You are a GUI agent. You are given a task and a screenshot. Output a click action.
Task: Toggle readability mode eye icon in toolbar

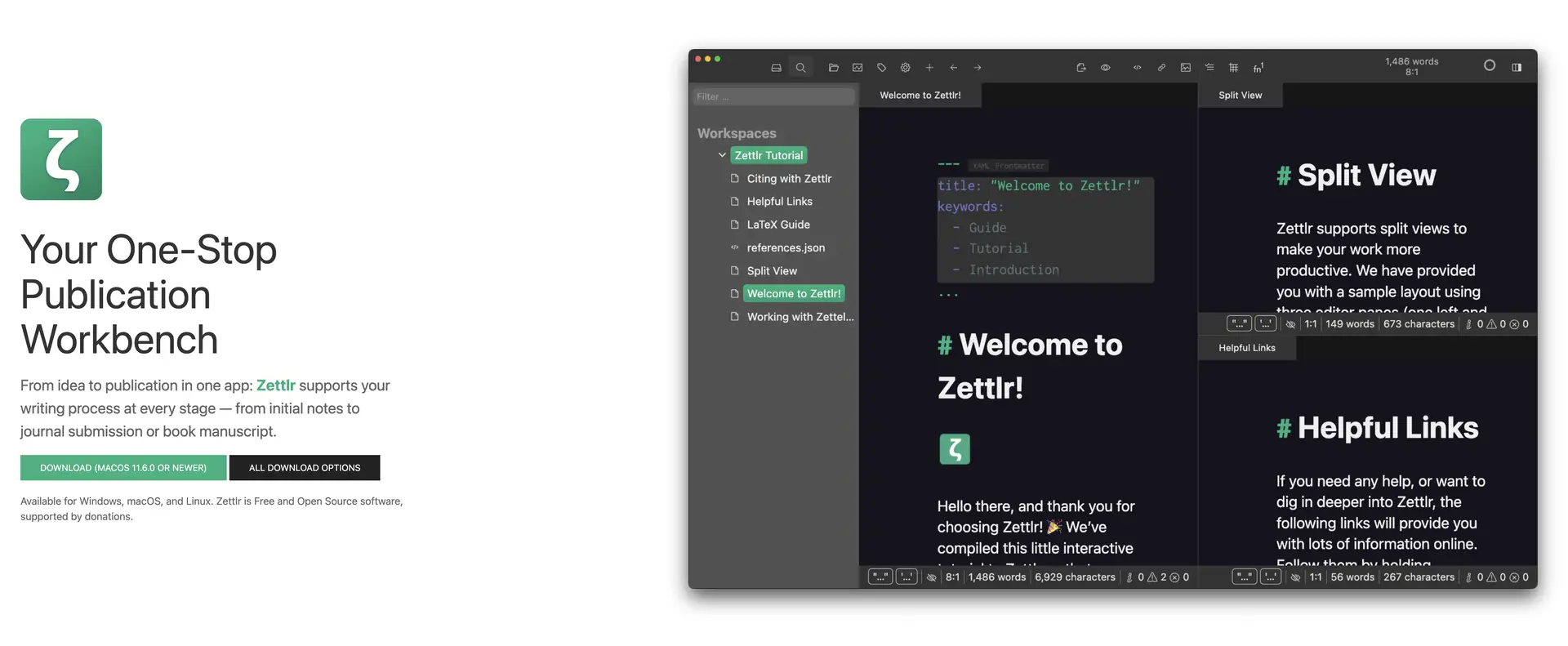pos(1105,68)
